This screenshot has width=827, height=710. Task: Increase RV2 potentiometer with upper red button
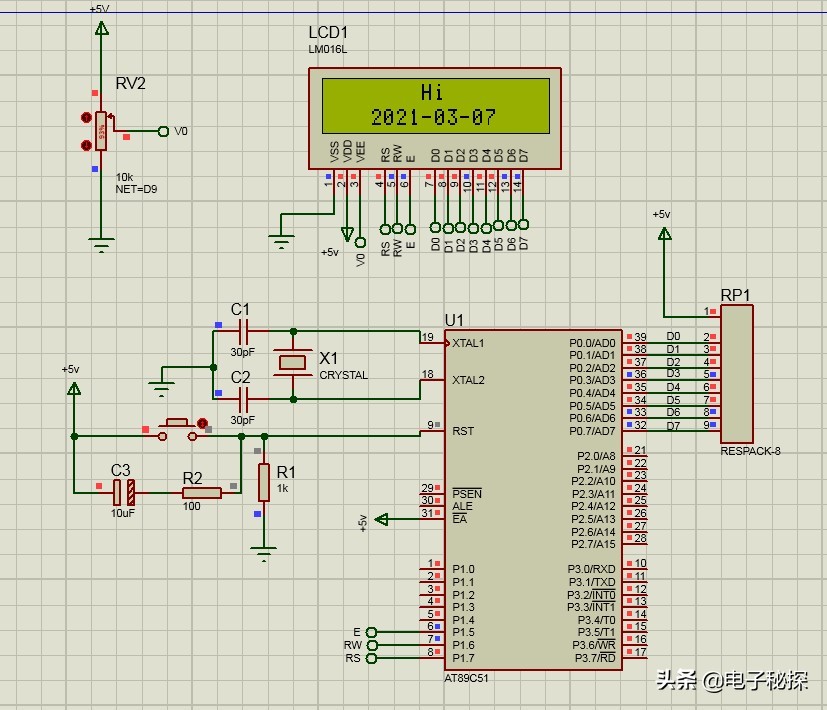pos(85,118)
